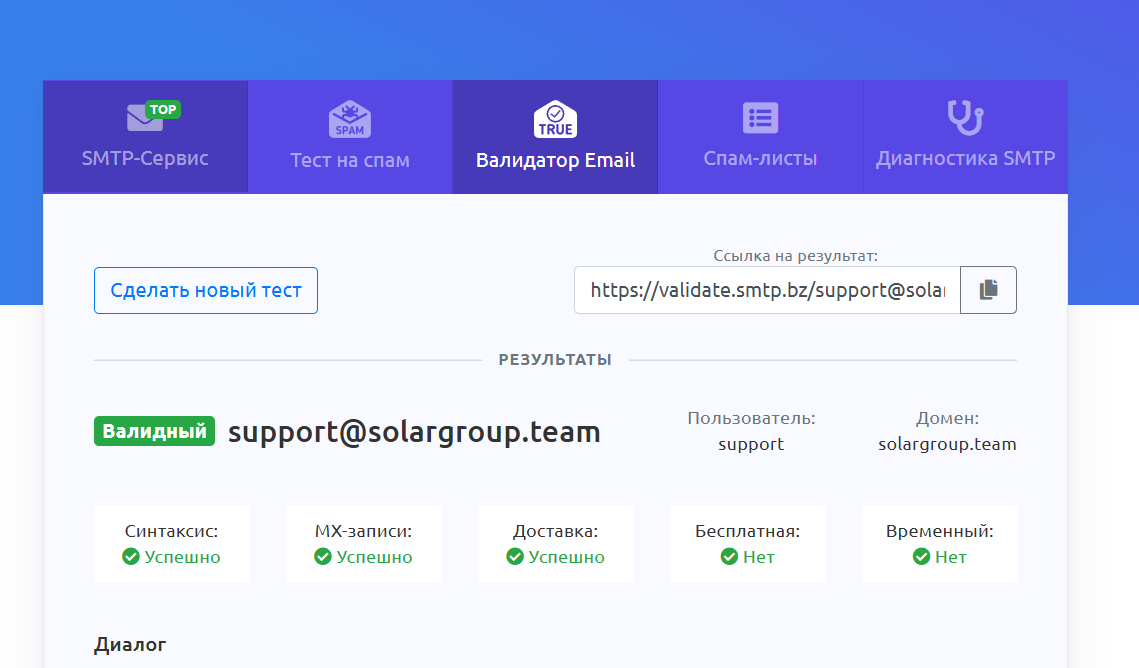Select the support@solargroup.team email heading
This screenshot has width=1139, height=668.
(414, 432)
